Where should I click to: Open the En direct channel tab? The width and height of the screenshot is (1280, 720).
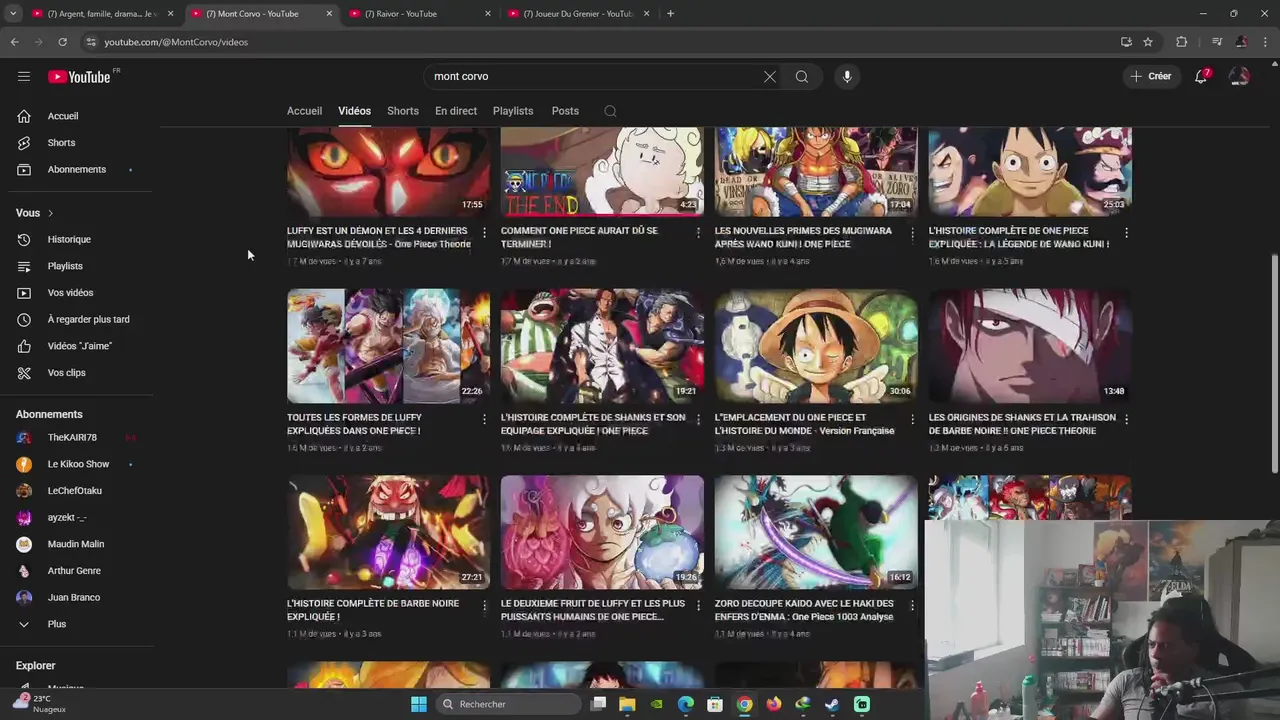tap(456, 111)
